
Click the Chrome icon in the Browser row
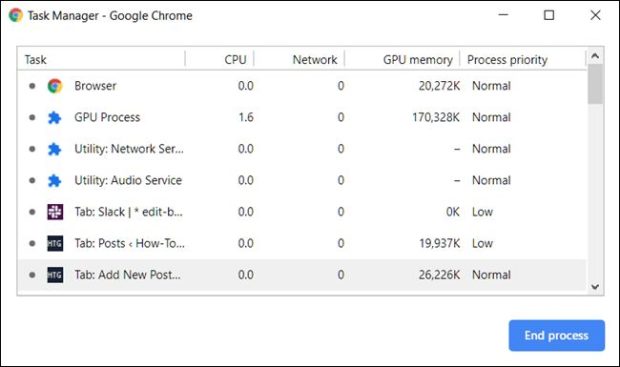click(x=55, y=86)
